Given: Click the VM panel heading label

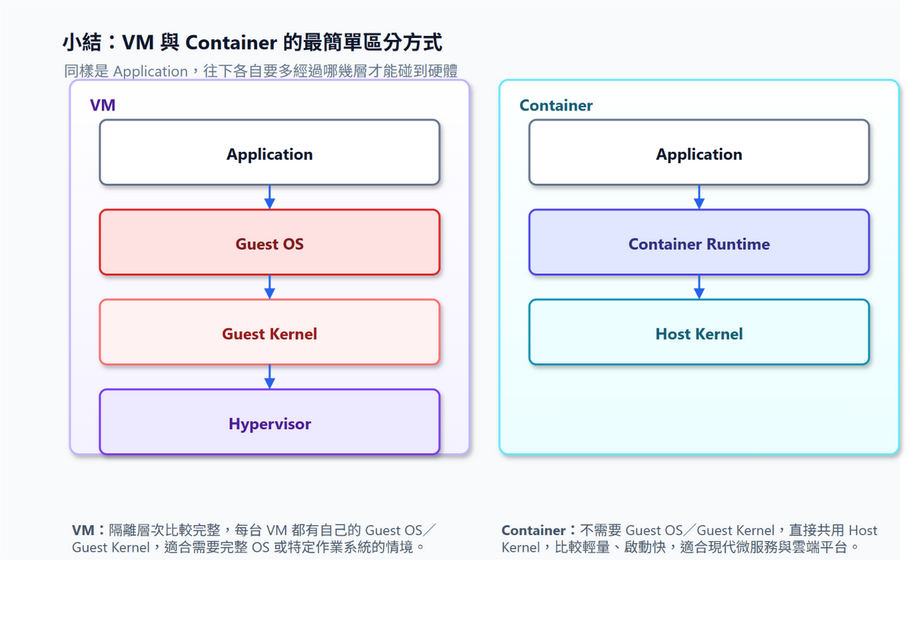Looking at the screenshot, I should click(x=103, y=105).
